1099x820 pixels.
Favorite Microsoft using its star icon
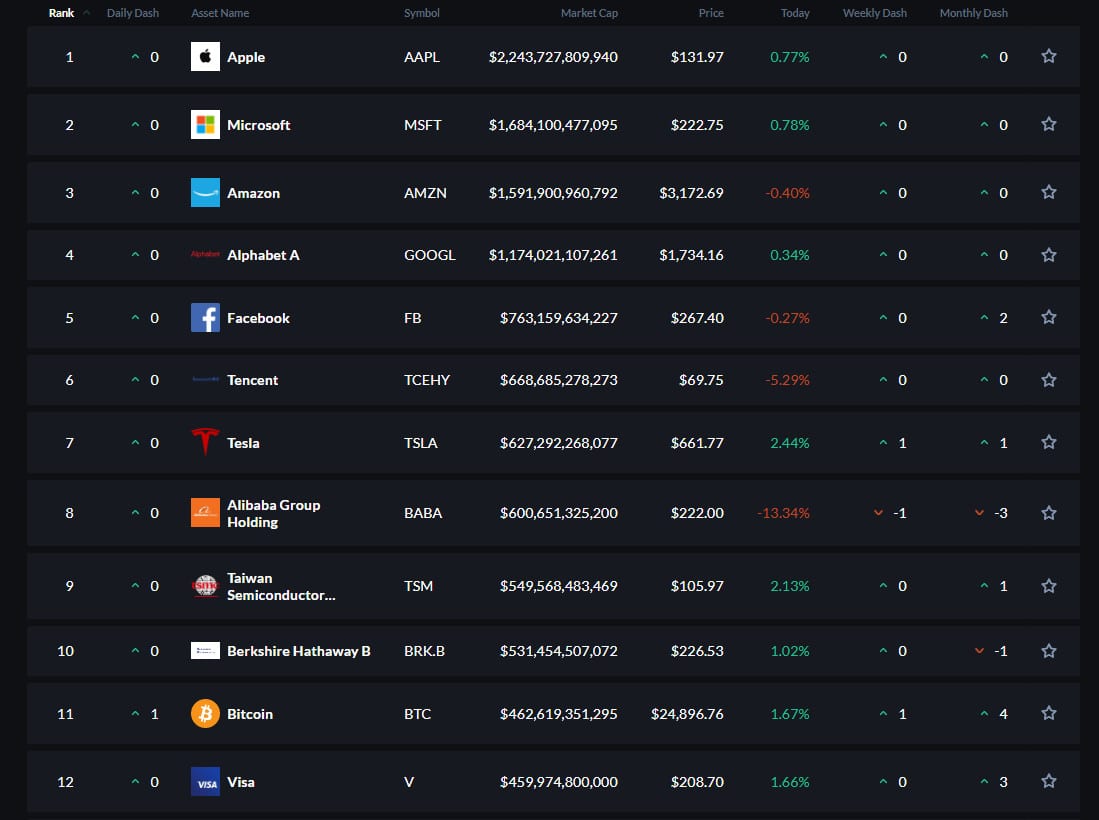coord(1049,124)
